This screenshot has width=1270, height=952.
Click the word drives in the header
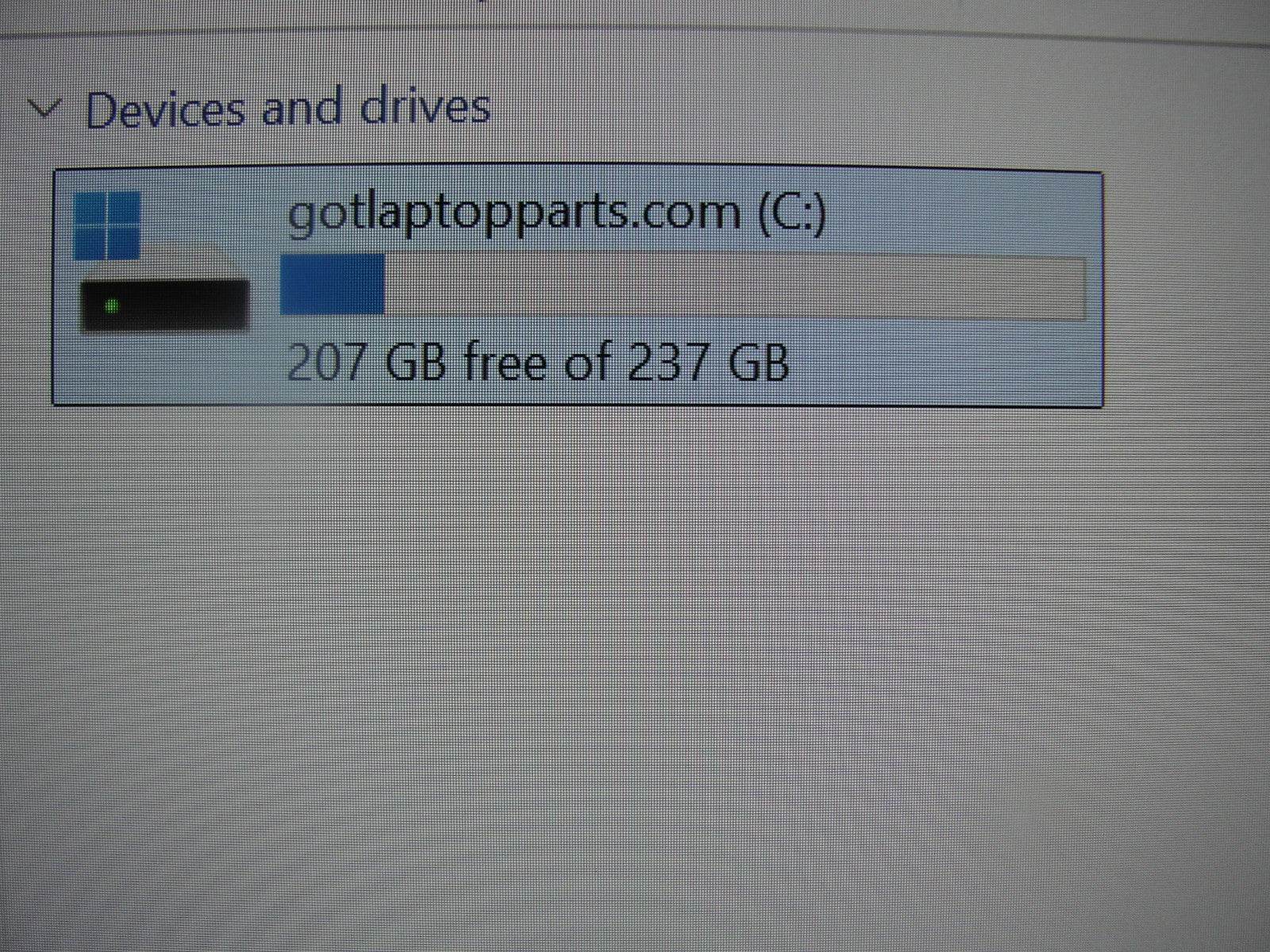(x=425, y=106)
